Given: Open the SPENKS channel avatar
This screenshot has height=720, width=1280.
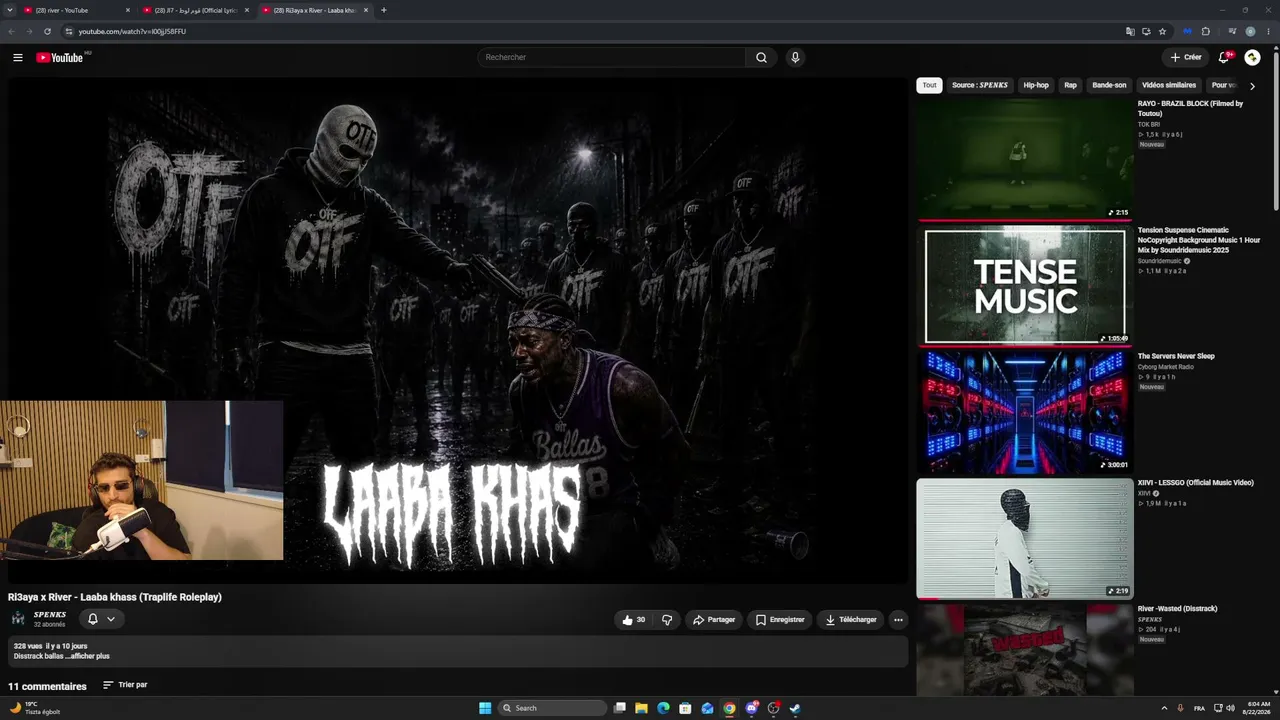Looking at the screenshot, I should (18, 619).
